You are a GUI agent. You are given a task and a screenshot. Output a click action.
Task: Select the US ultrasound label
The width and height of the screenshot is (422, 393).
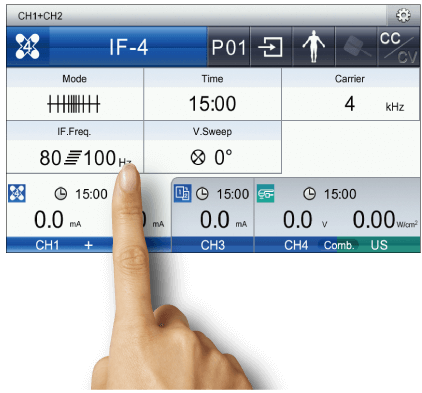[x=379, y=245]
